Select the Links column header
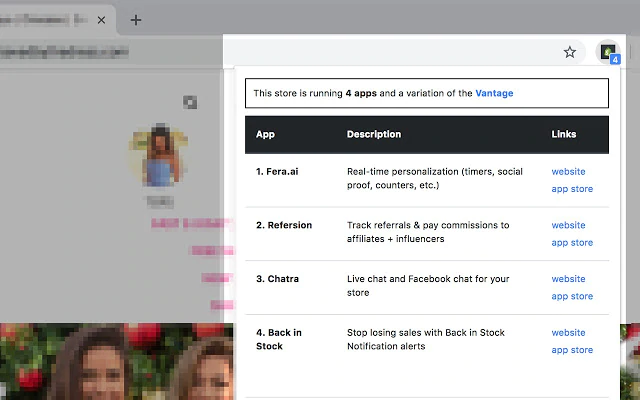Viewport: 640px width, 400px height. point(564,134)
